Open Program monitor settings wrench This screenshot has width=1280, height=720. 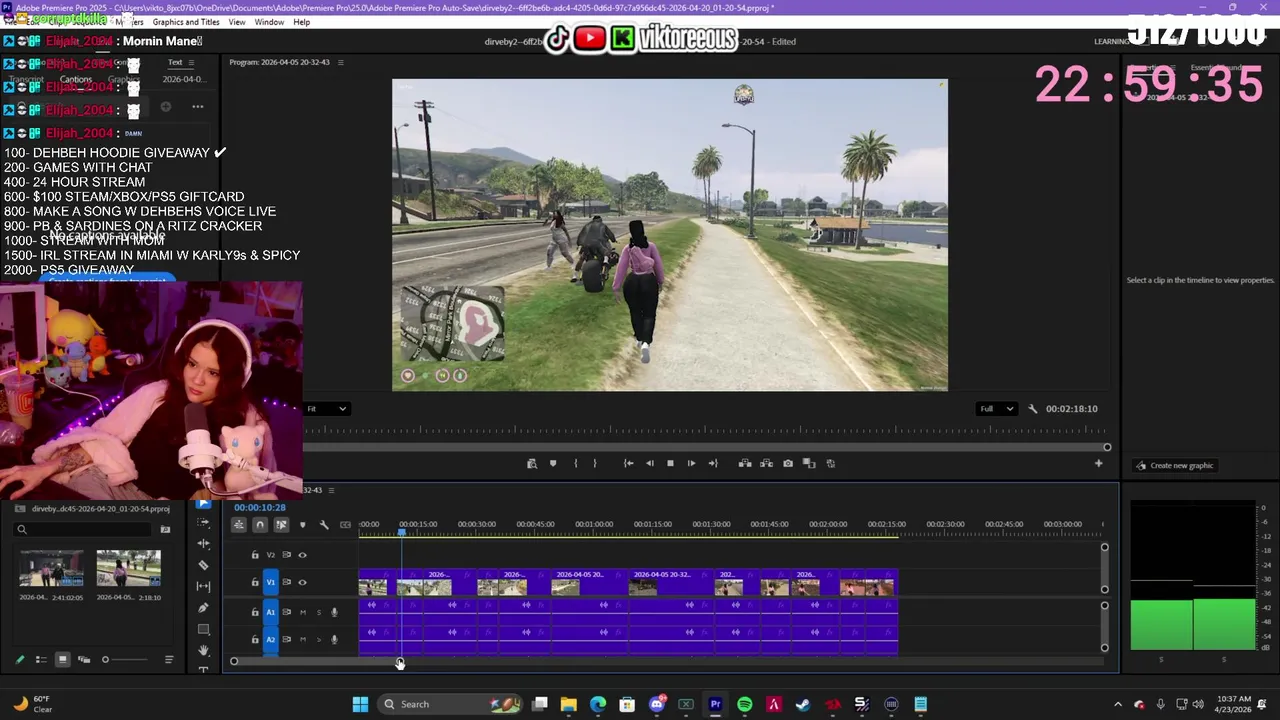(1033, 408)
